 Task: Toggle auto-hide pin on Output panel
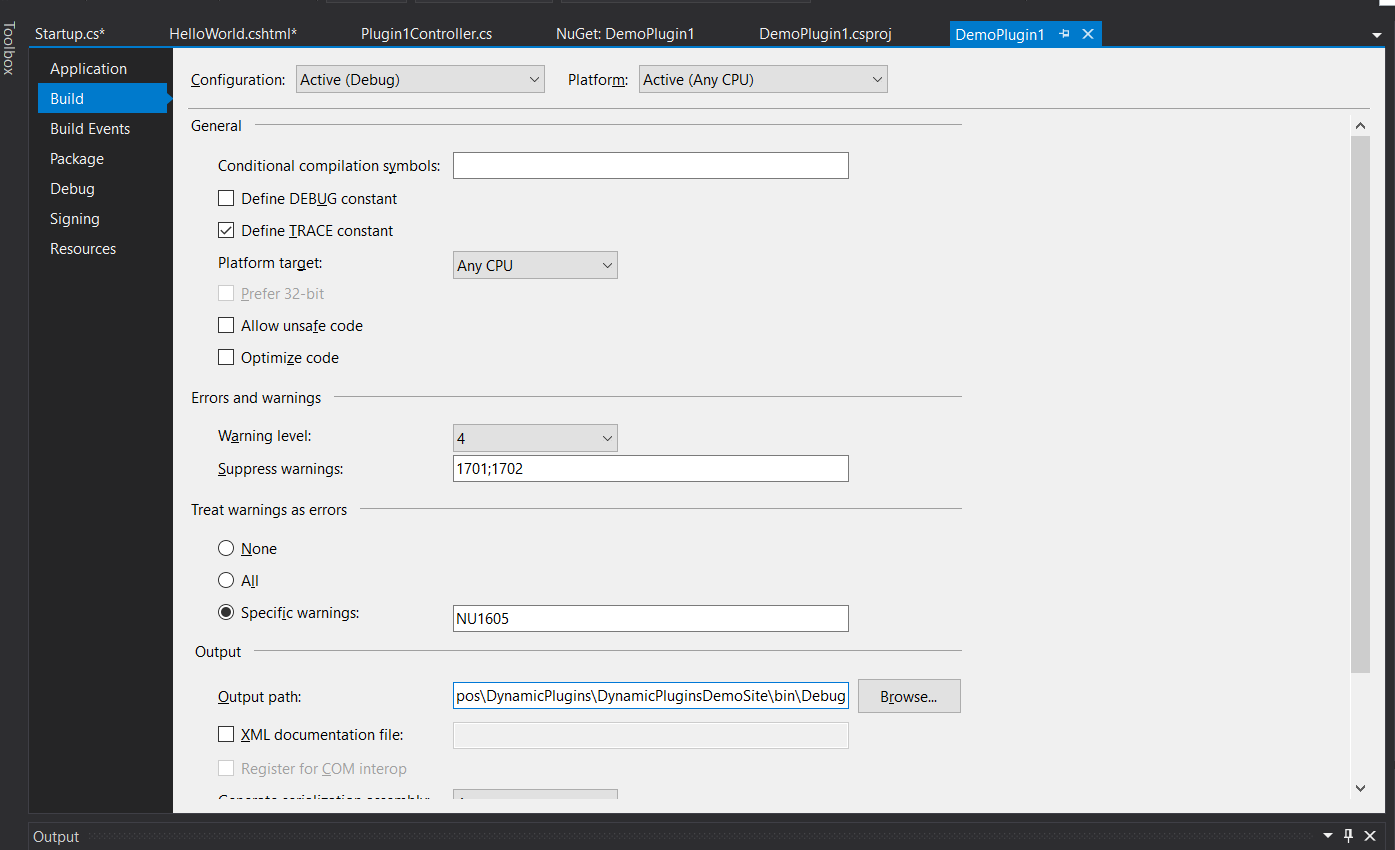(x=1348, y=836)
